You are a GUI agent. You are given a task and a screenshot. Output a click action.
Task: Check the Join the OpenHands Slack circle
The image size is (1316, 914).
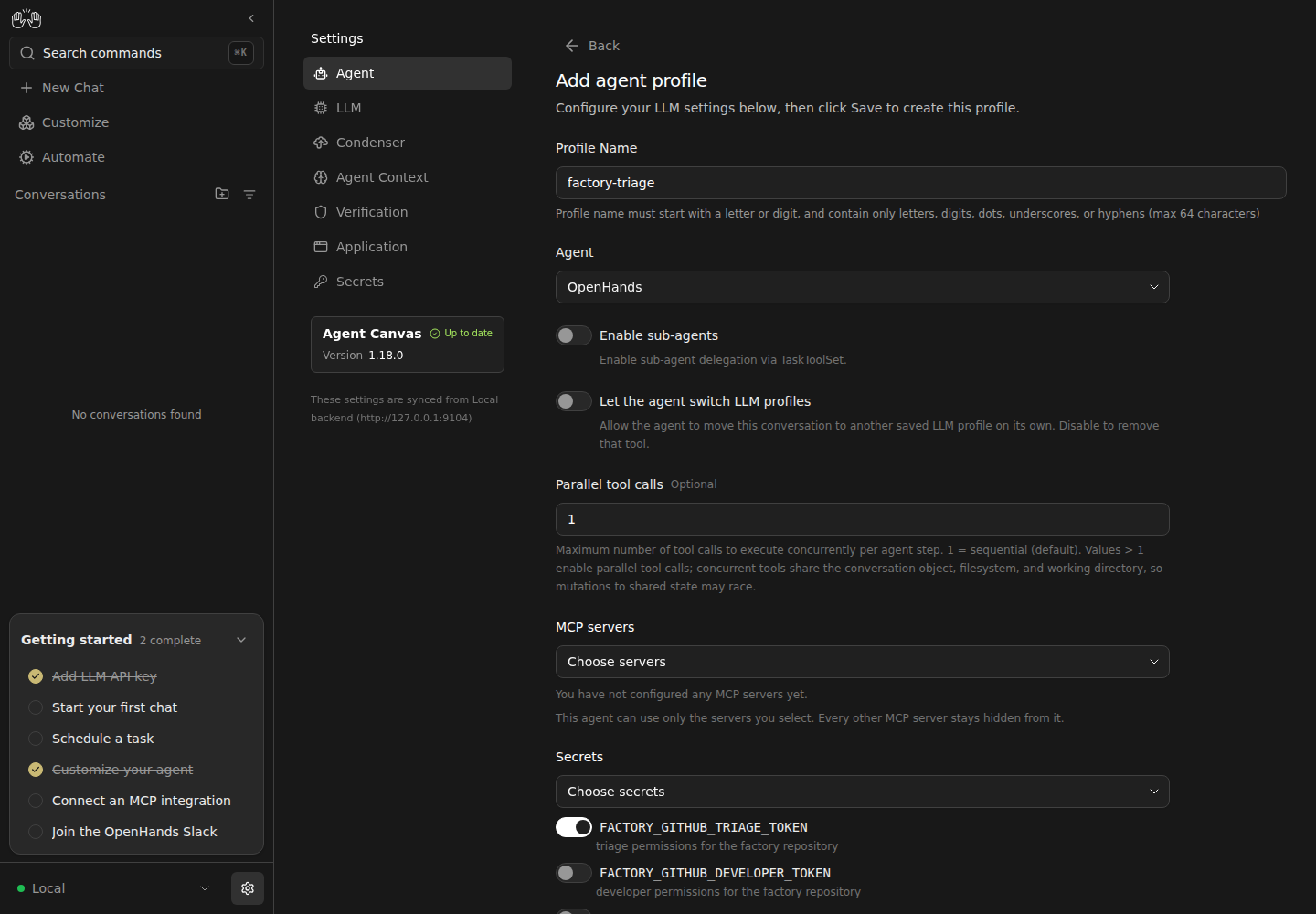point(36,832)
